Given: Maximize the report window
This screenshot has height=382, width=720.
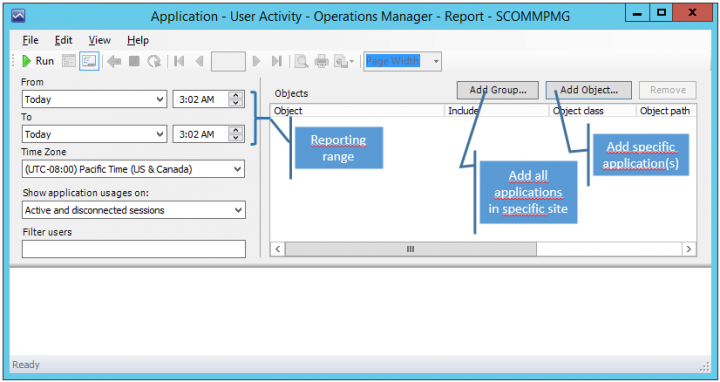Looking at the screenshot, I should 661,13.
